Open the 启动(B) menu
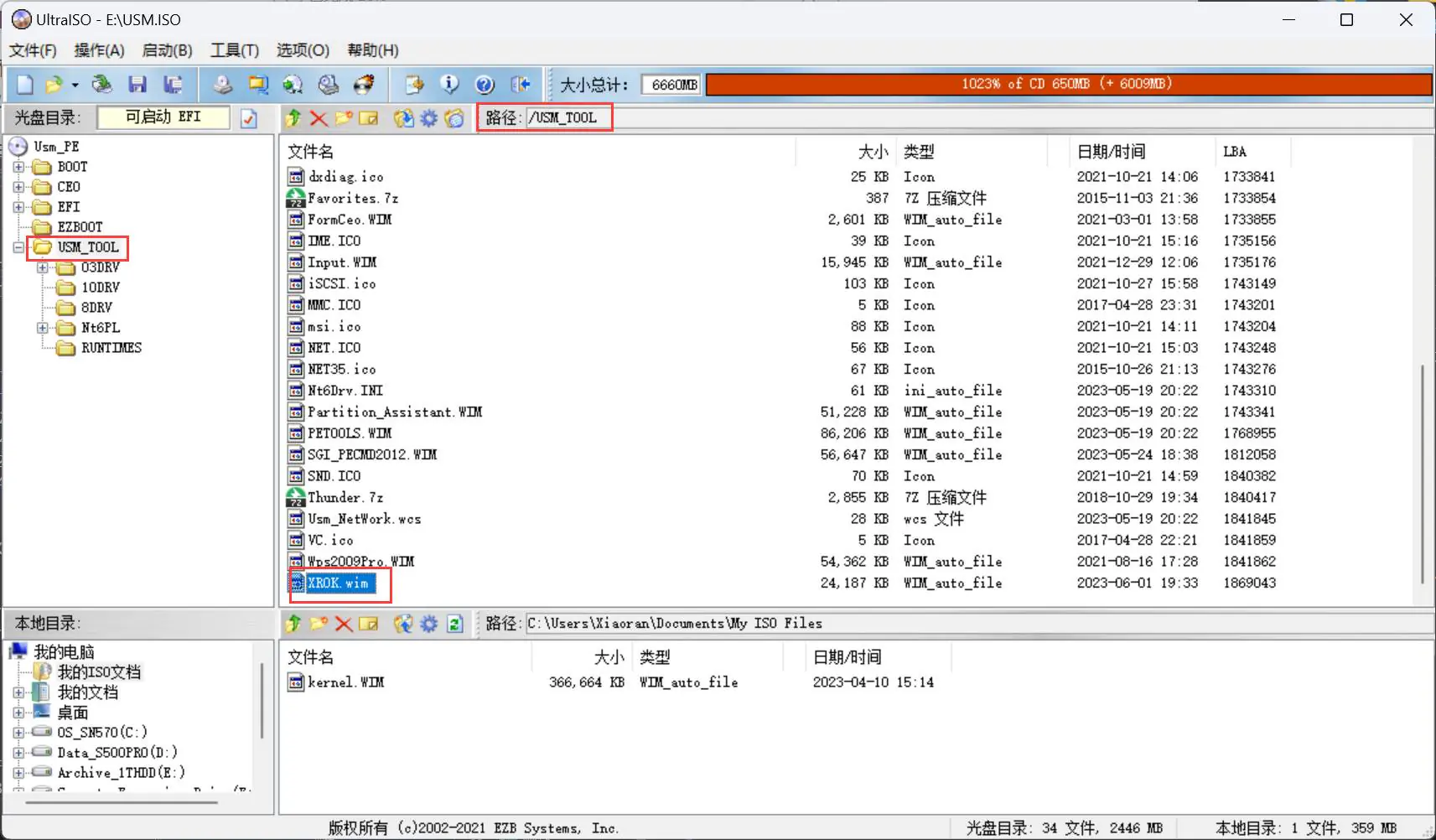1436x840 pixels. click(167, 50)
